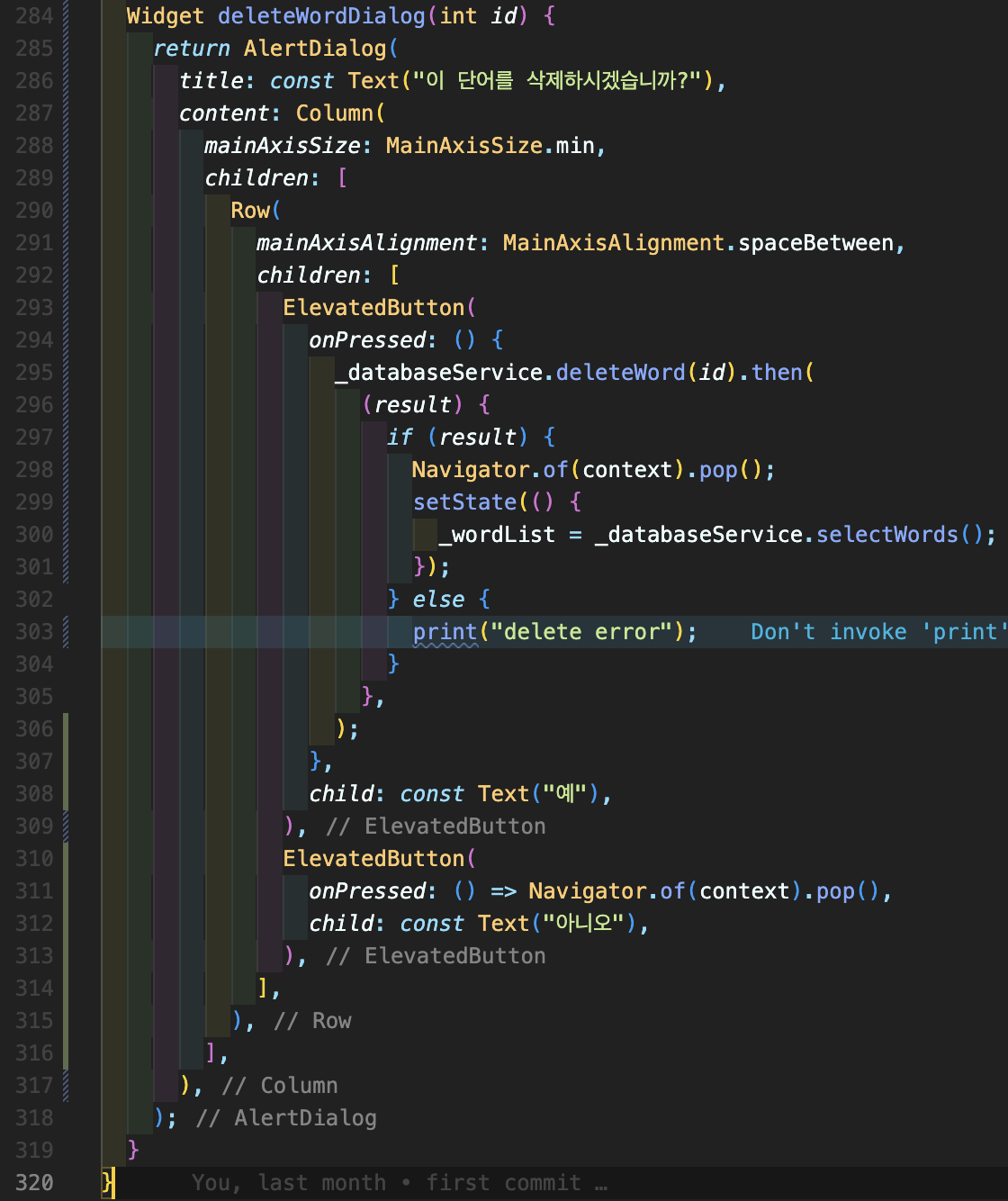This screenshot has width=1008, height=1201.
Task: Click 'MainAxisSize.min' on line 288
Action: pyautogui.click(x=490, y=146)
